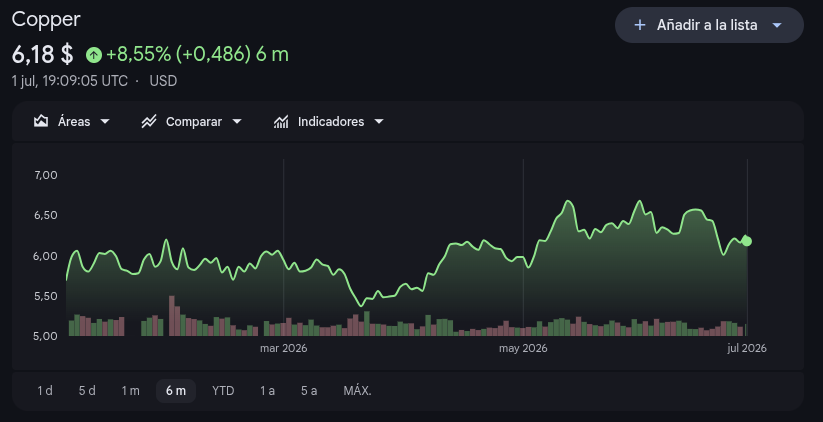Select the MÁX. time range

357,391
